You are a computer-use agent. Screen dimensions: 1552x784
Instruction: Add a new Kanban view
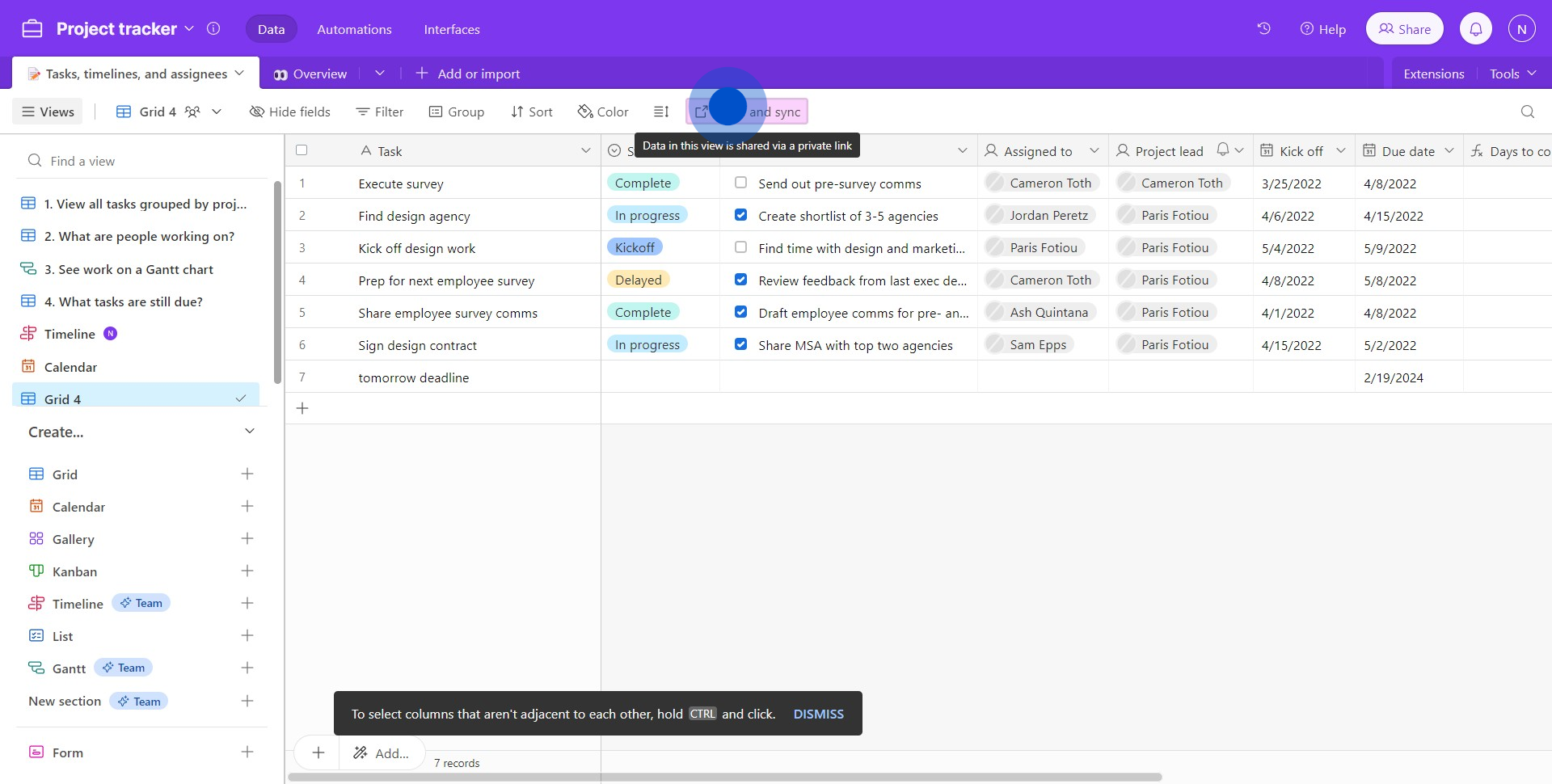click(x=247, y=571)
